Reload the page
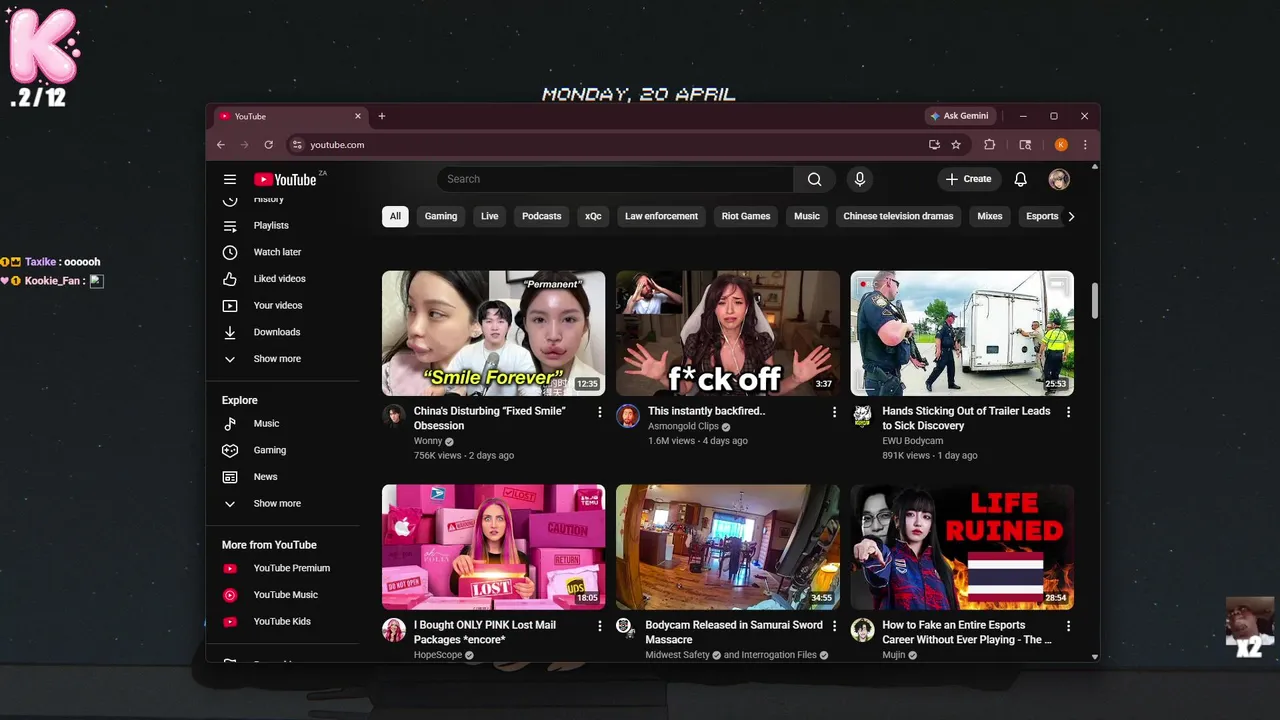Screen dimensions: 1280x720 pos(268,144)
